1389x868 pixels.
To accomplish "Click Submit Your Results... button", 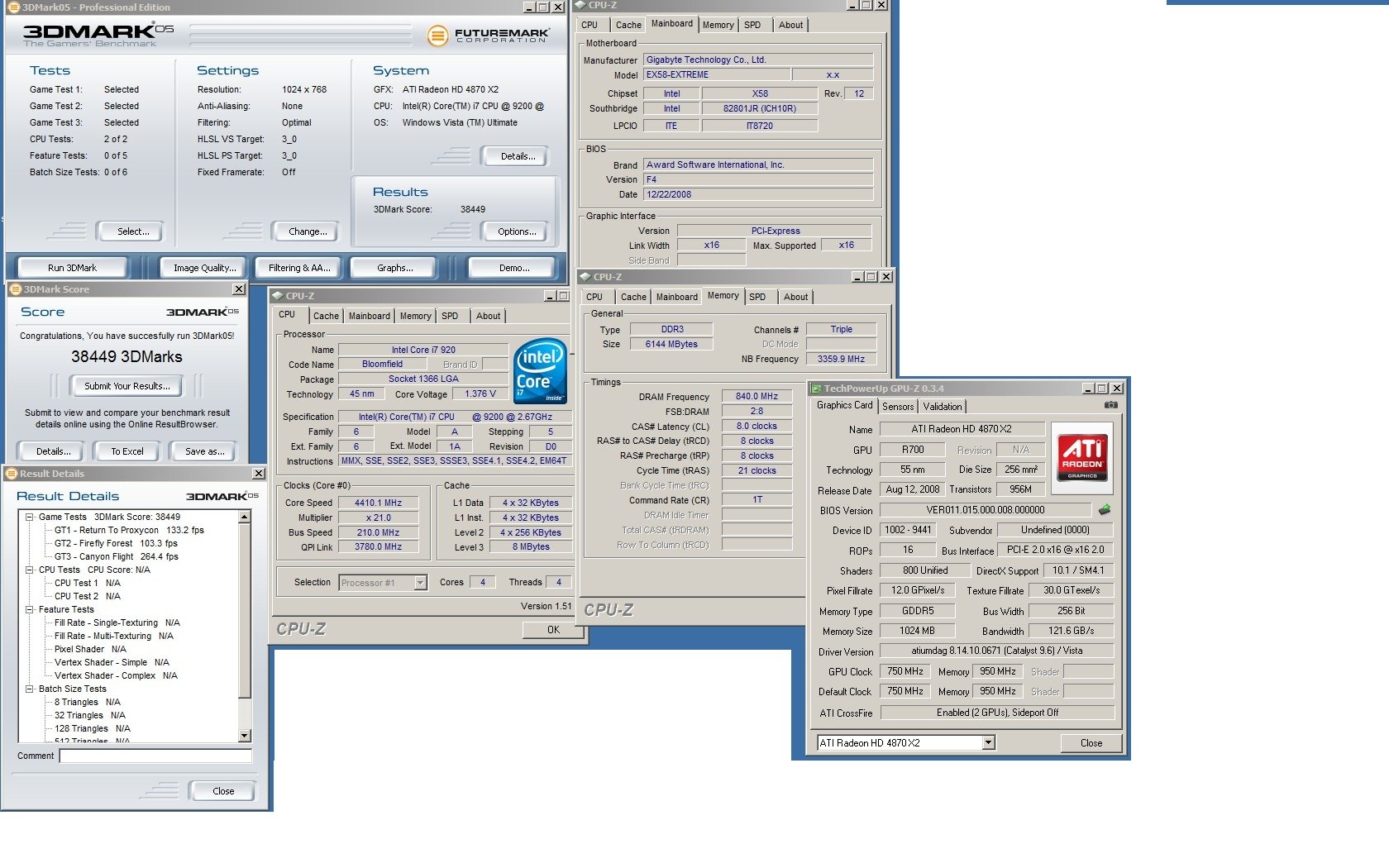I will click(x=127, y=386).
